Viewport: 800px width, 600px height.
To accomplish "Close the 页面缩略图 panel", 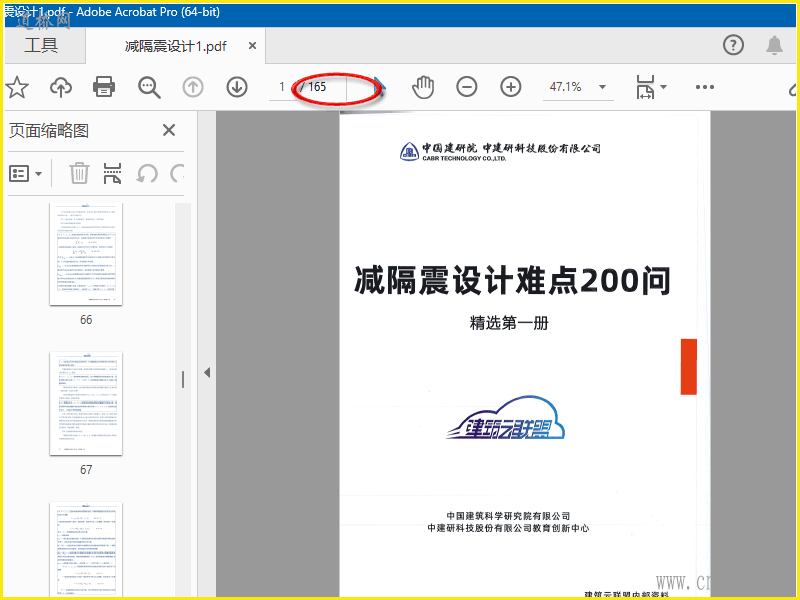I will (x=169, y=130).
